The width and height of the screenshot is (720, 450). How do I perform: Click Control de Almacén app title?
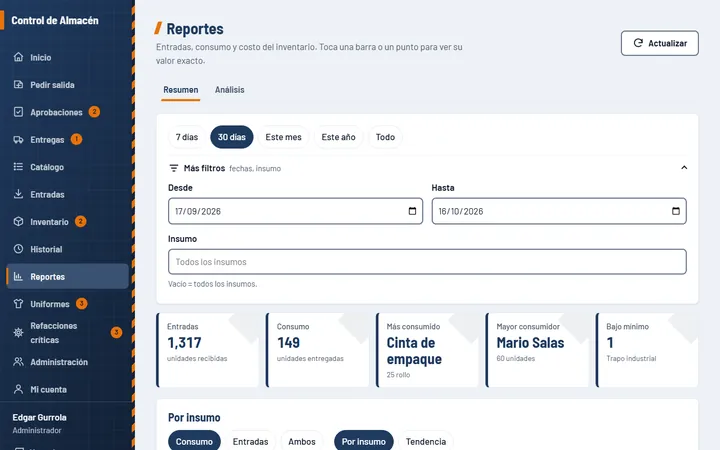tap(55, 21)
